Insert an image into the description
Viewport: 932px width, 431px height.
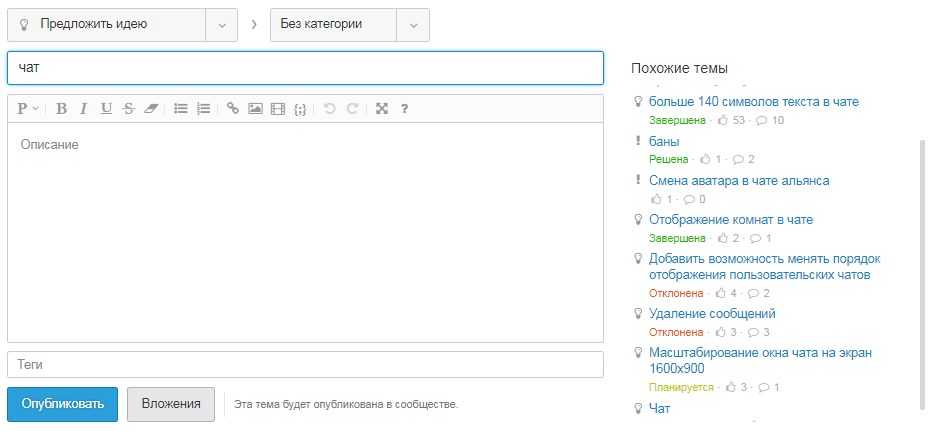pos(255,109)
